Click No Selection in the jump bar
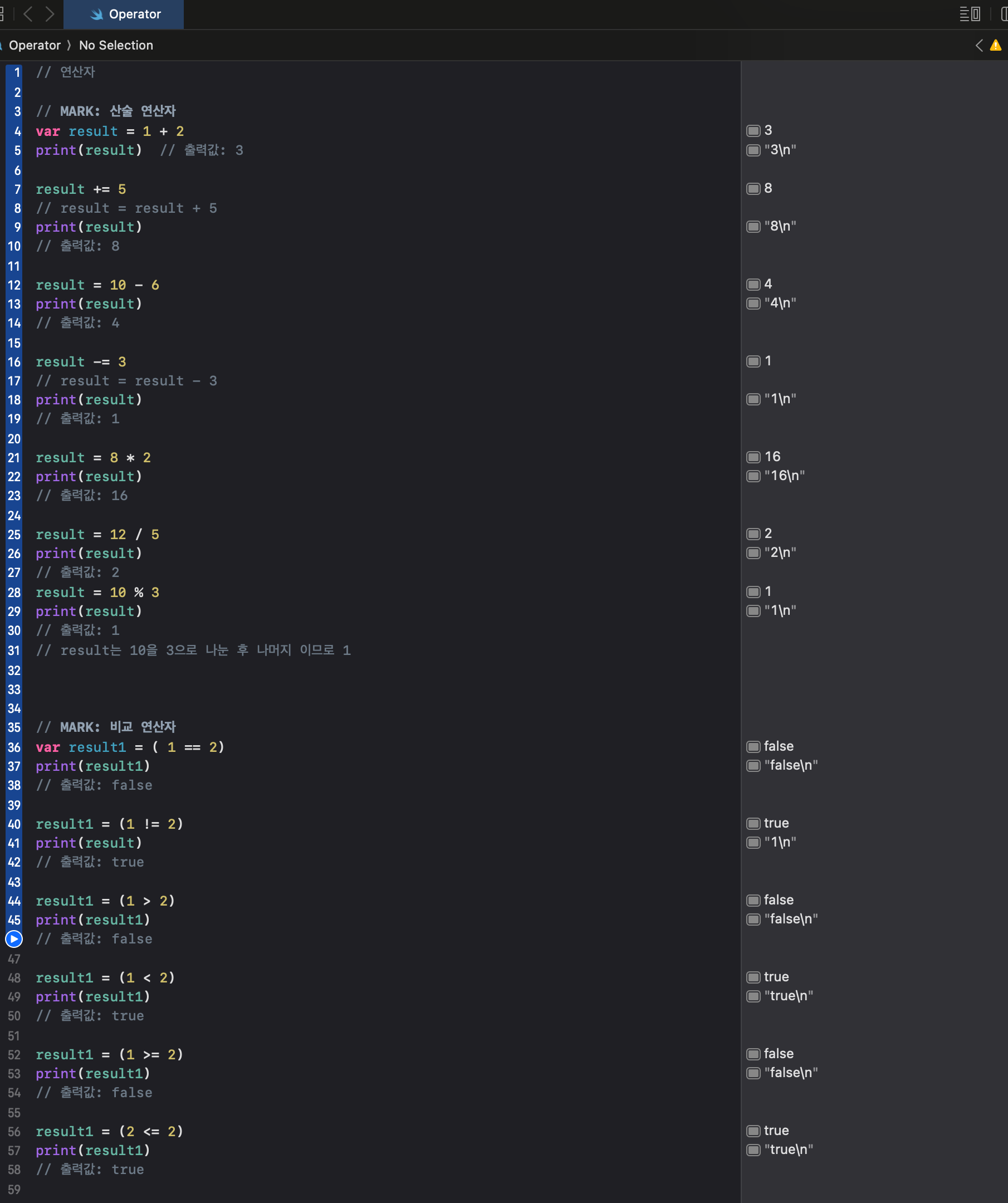The image size is (1008, 1203). [x=116, y=45]
